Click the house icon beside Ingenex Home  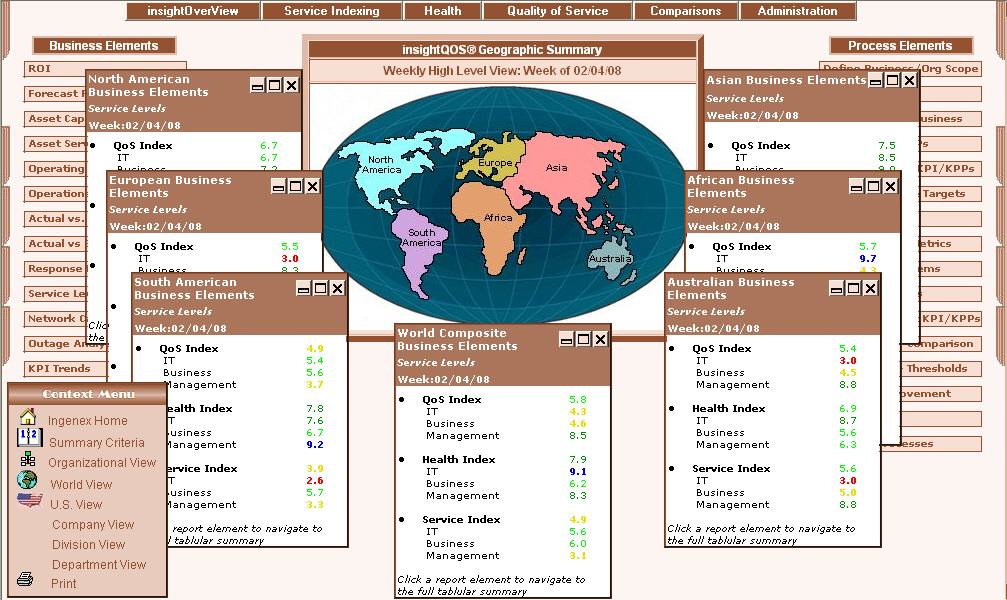coord(27,418)
